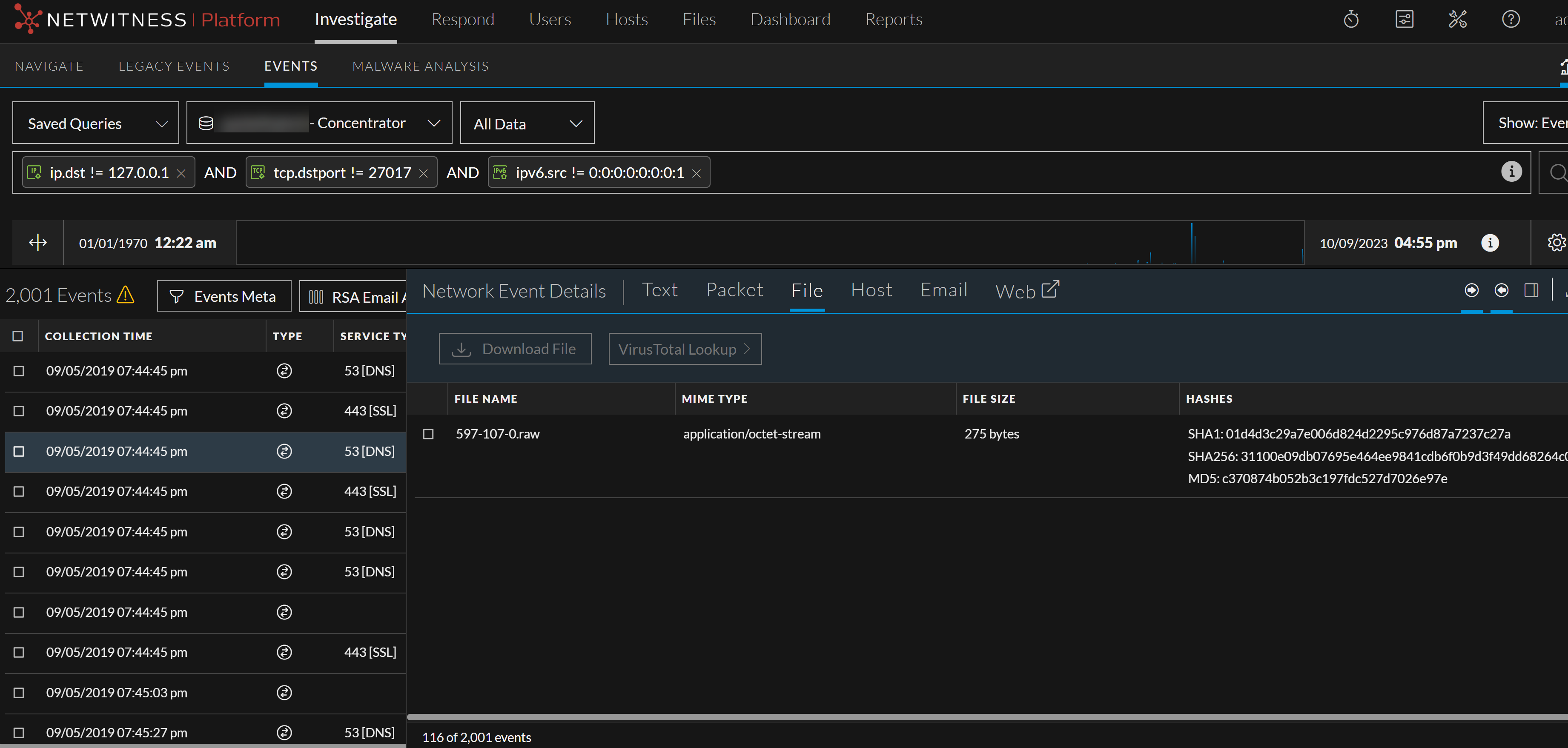Click the events warning triangle icon
The width and height of the screenshot is (1568, 748).
[126, 295]
